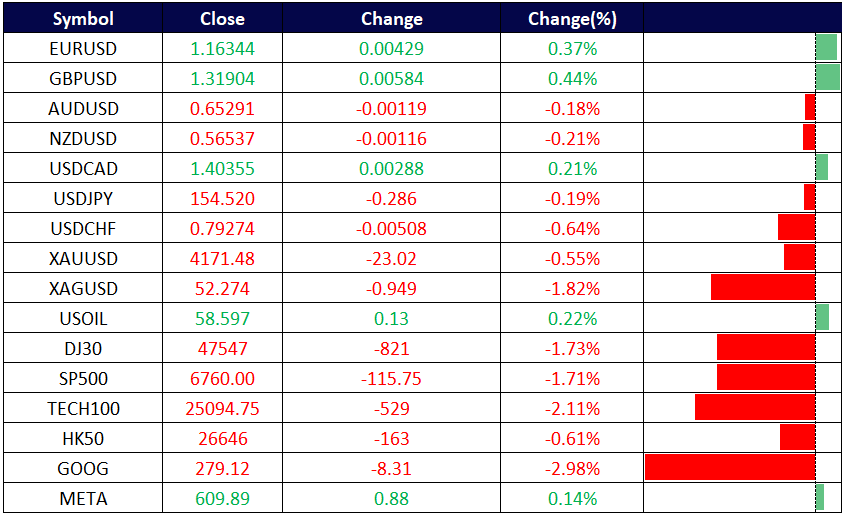The height and width of the screenshot is (515, 845).
Task: Click the green EURUSD change bar
Action: pyautogui.click(x=826, y=47)
